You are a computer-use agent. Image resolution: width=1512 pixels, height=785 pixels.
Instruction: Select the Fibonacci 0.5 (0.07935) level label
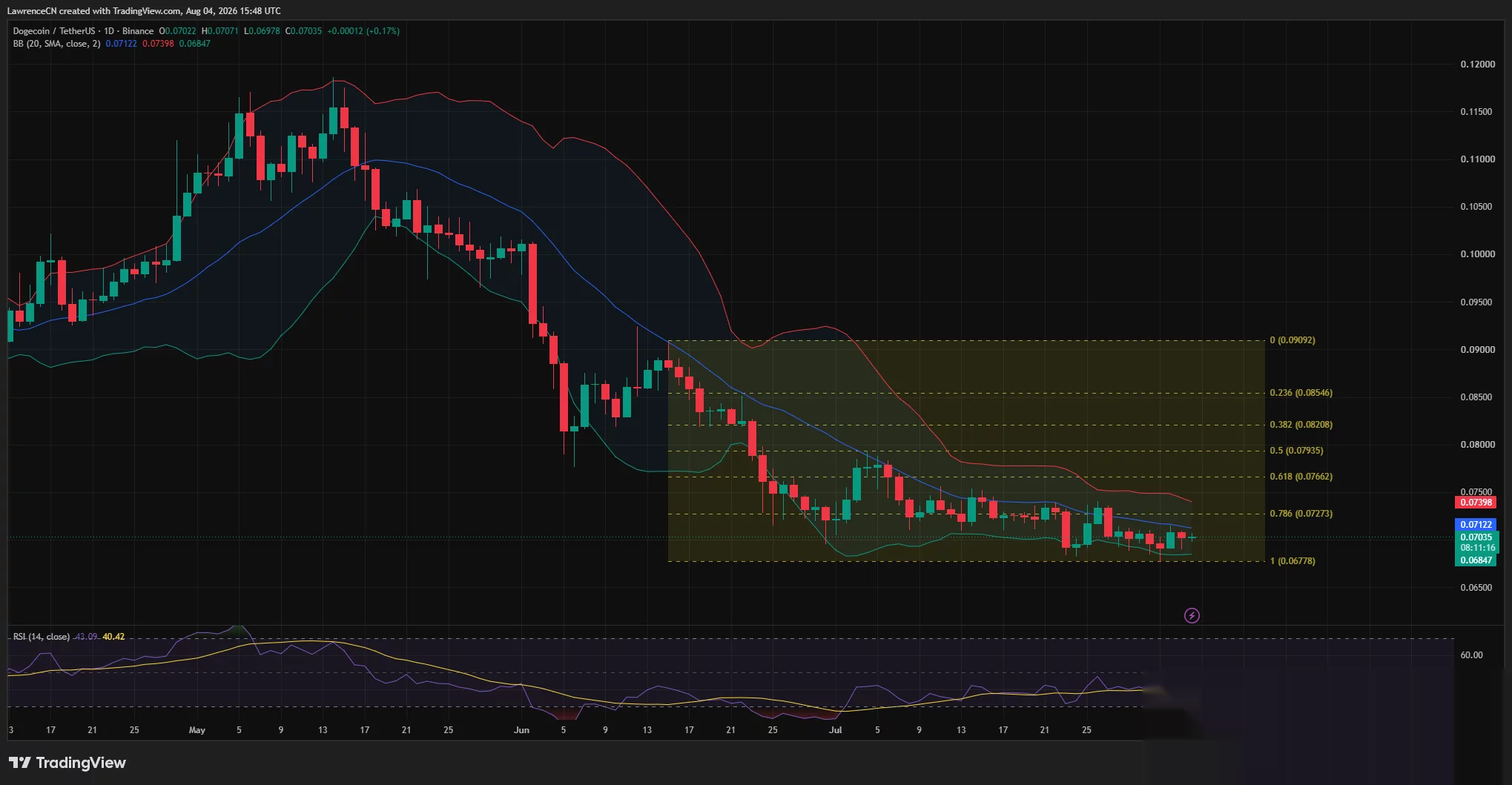pos(1296,451)
